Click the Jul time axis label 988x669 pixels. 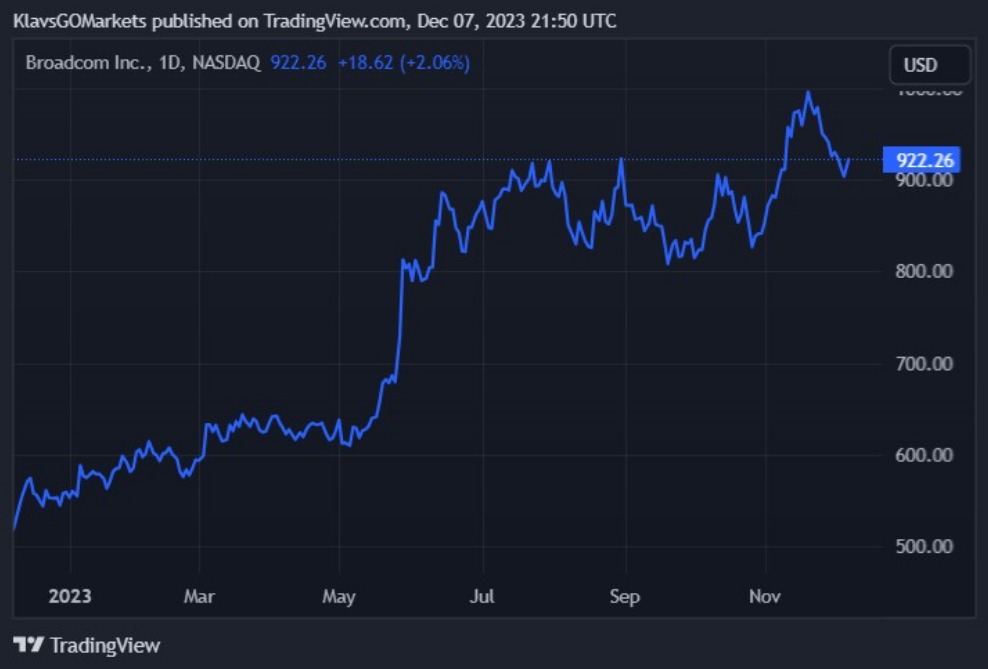tap(482, 596)
